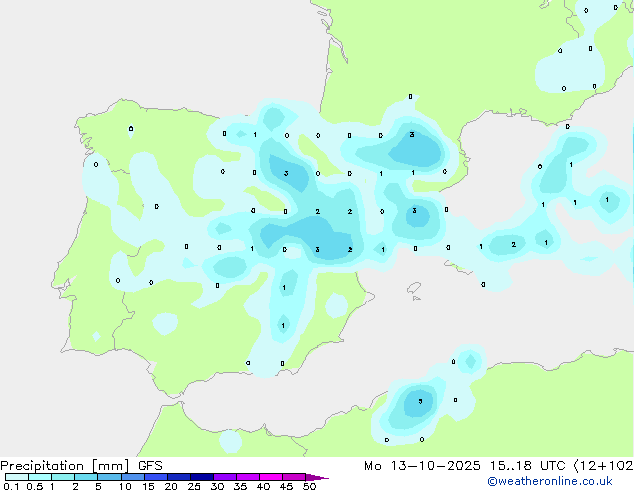Click the legend swatch between 30 and 35
The height and width of the screenshot is (490, 634).
(225, 477)
